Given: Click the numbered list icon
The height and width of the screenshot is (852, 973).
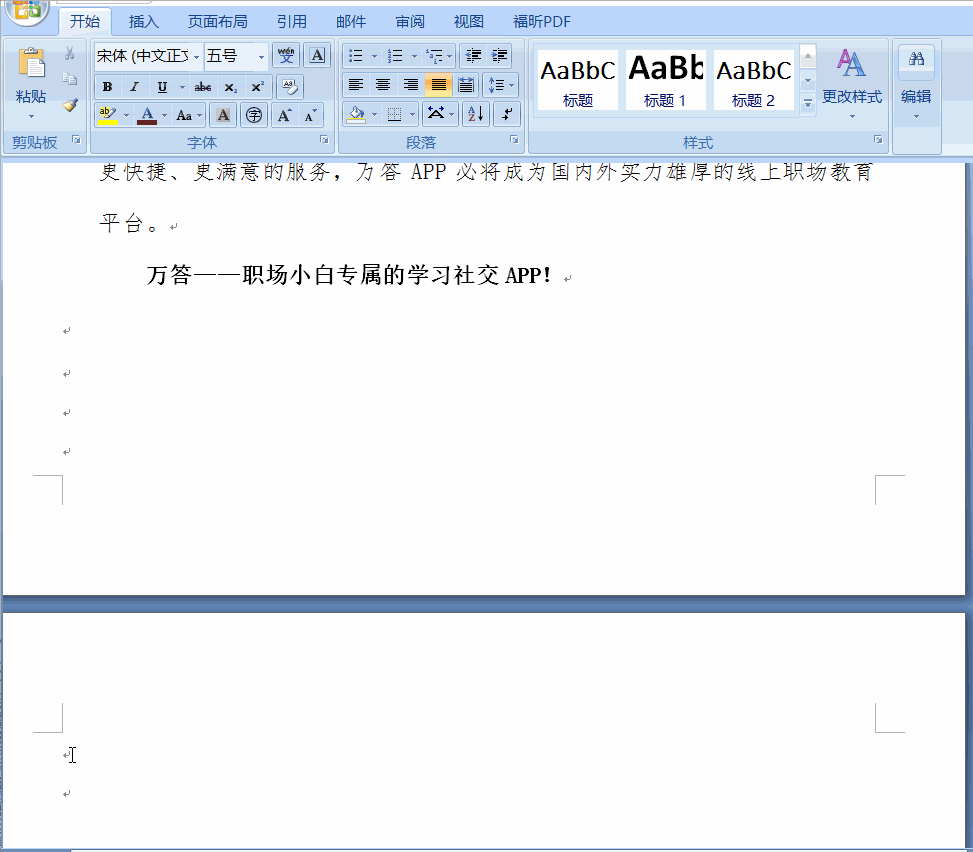Looking at the screenshot, I should point(395,56).
